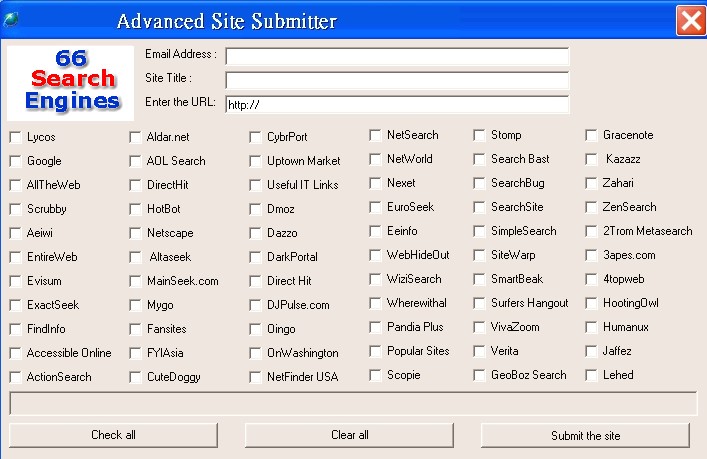707x459 pixels.
Task: Click the Clear all button
Action: click(349, 435)
